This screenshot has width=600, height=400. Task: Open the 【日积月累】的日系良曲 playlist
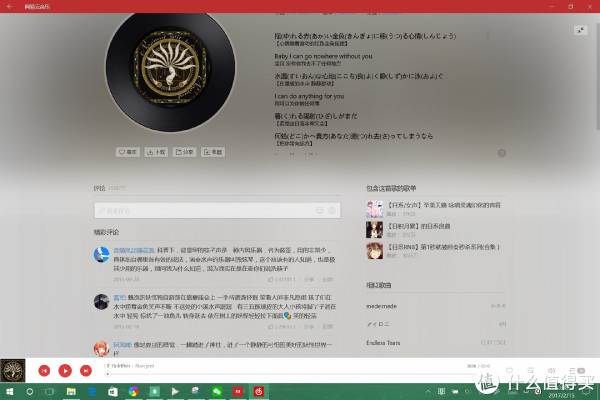[x=419, y=226]
